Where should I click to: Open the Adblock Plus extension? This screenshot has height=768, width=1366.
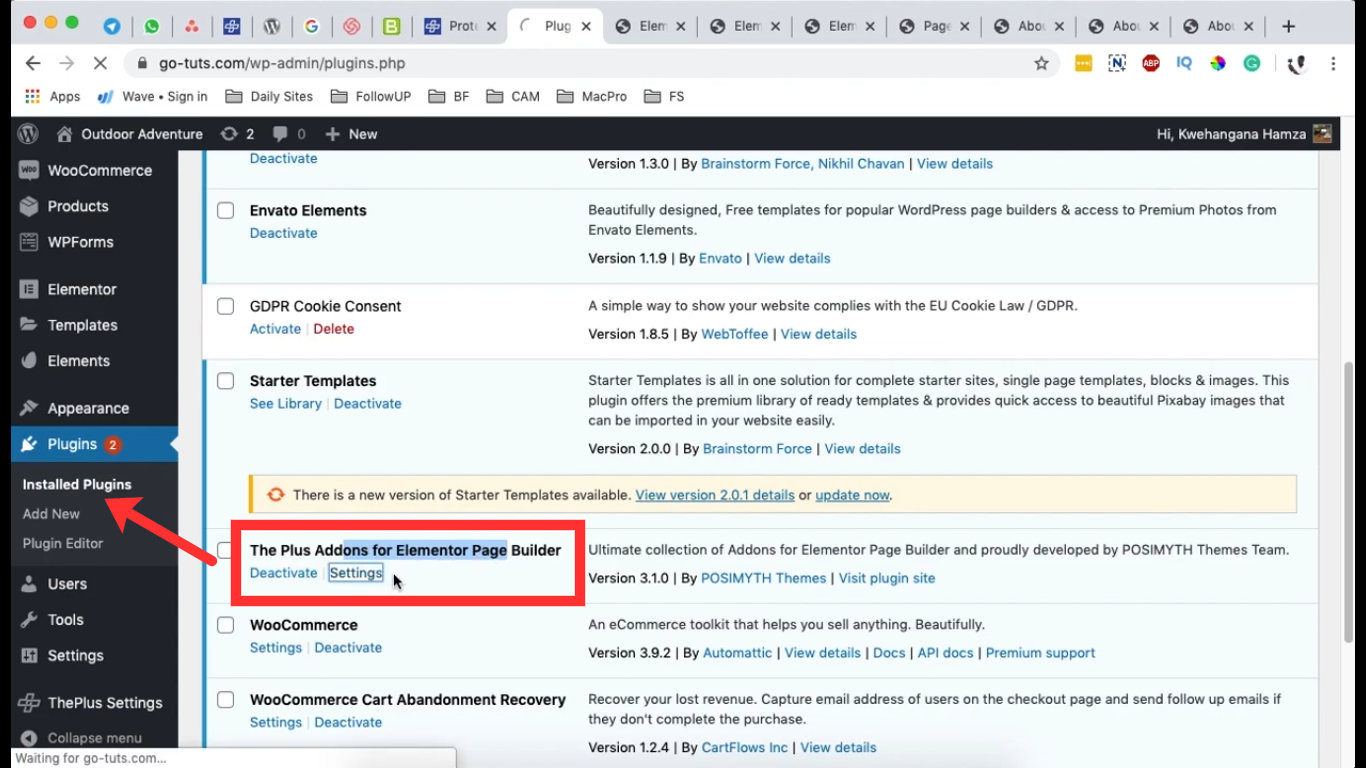click(1151, 63)
